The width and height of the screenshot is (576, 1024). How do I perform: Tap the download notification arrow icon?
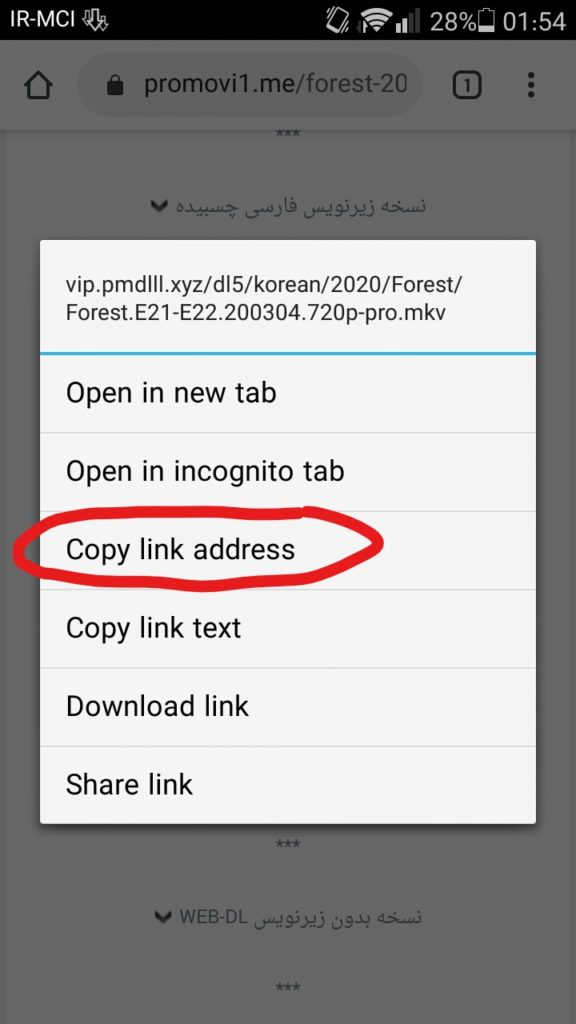(95, 21)
